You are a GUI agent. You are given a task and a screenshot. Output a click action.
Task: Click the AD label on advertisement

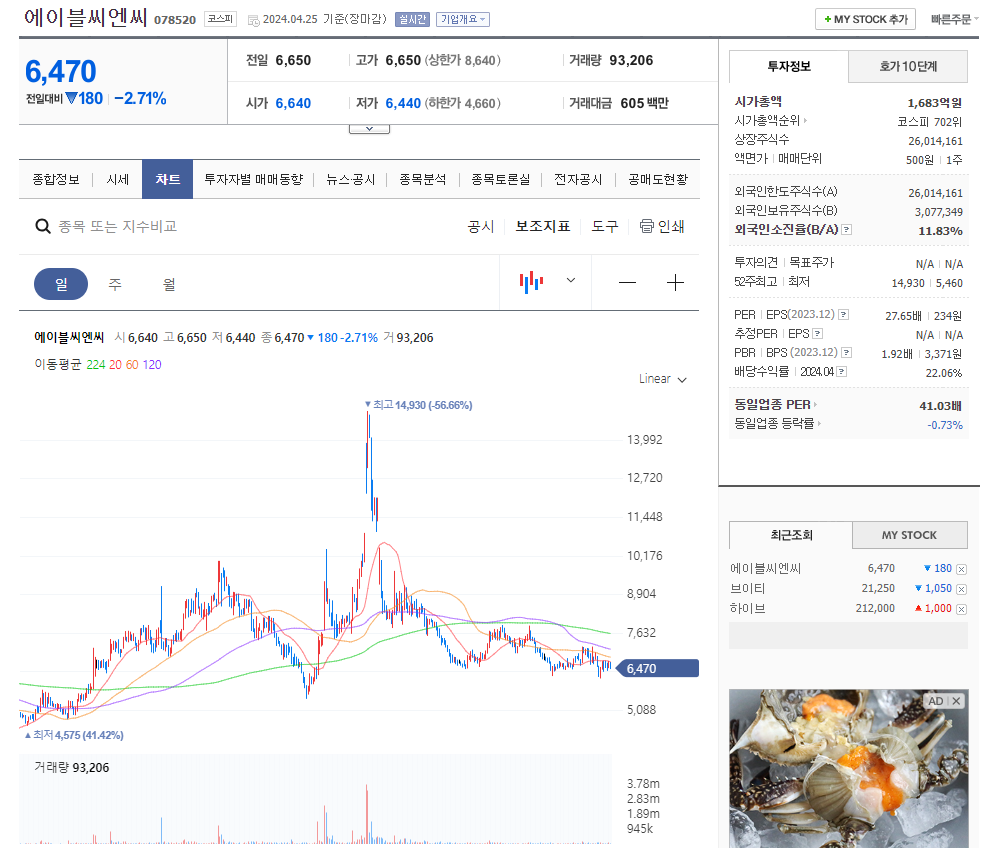click(936, 701)
